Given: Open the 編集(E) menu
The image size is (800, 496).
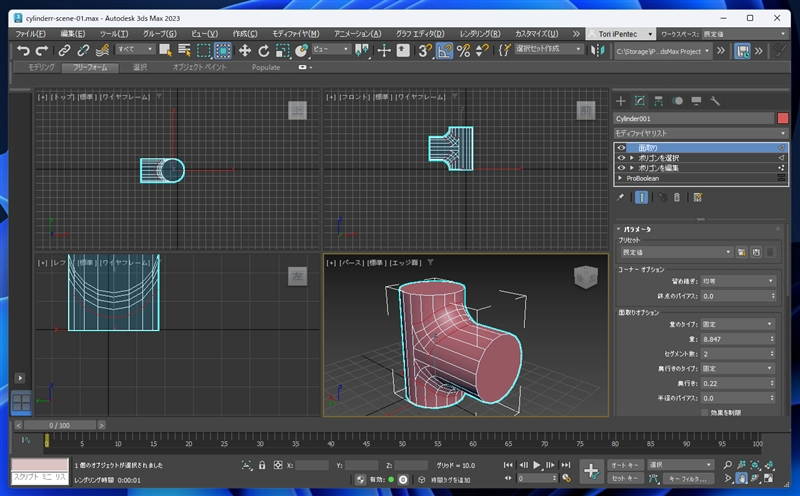Looking at the screenshot, I should click(73, 34).
